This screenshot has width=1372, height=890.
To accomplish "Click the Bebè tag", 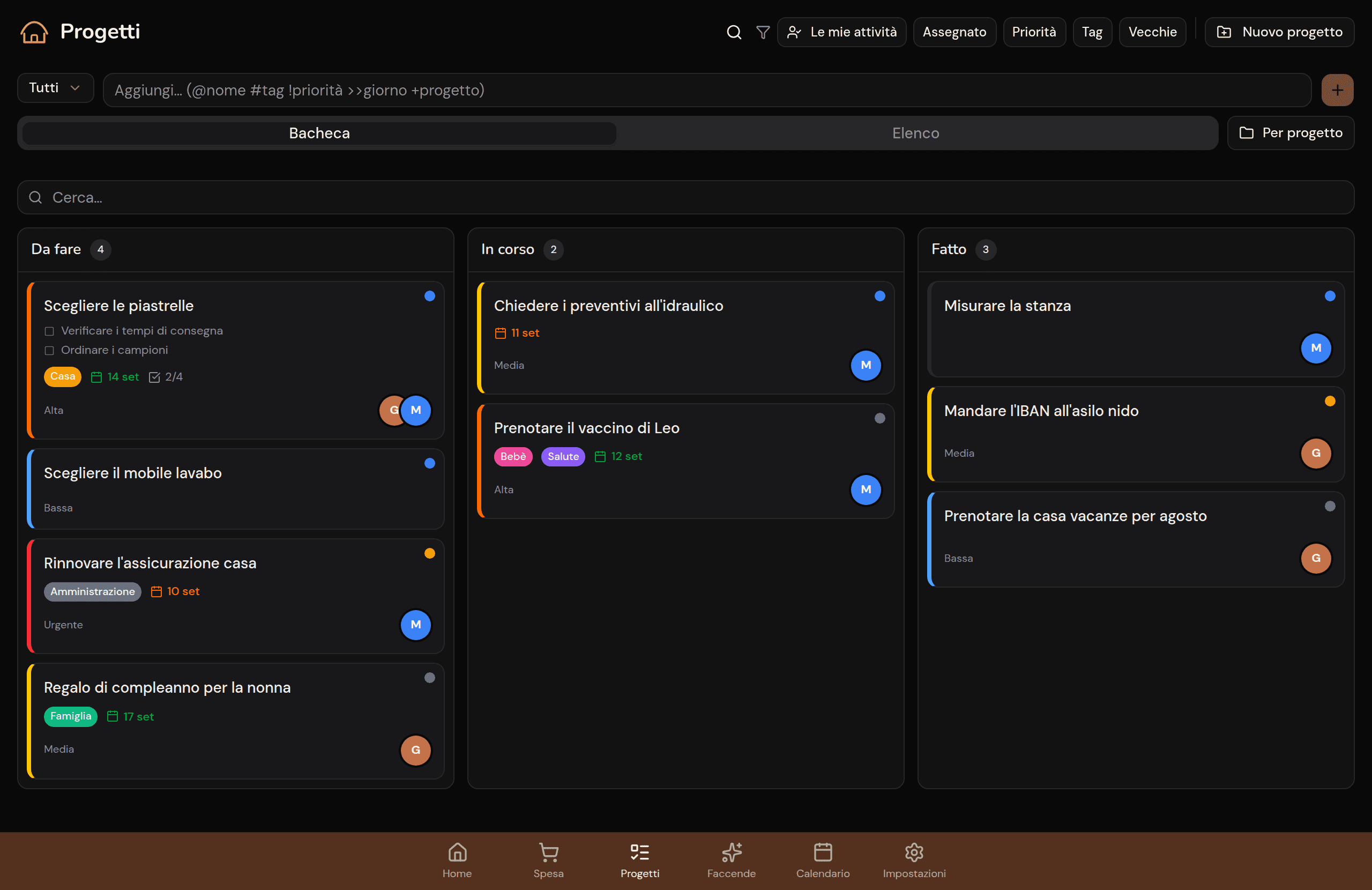I will [x=513, y=457].
